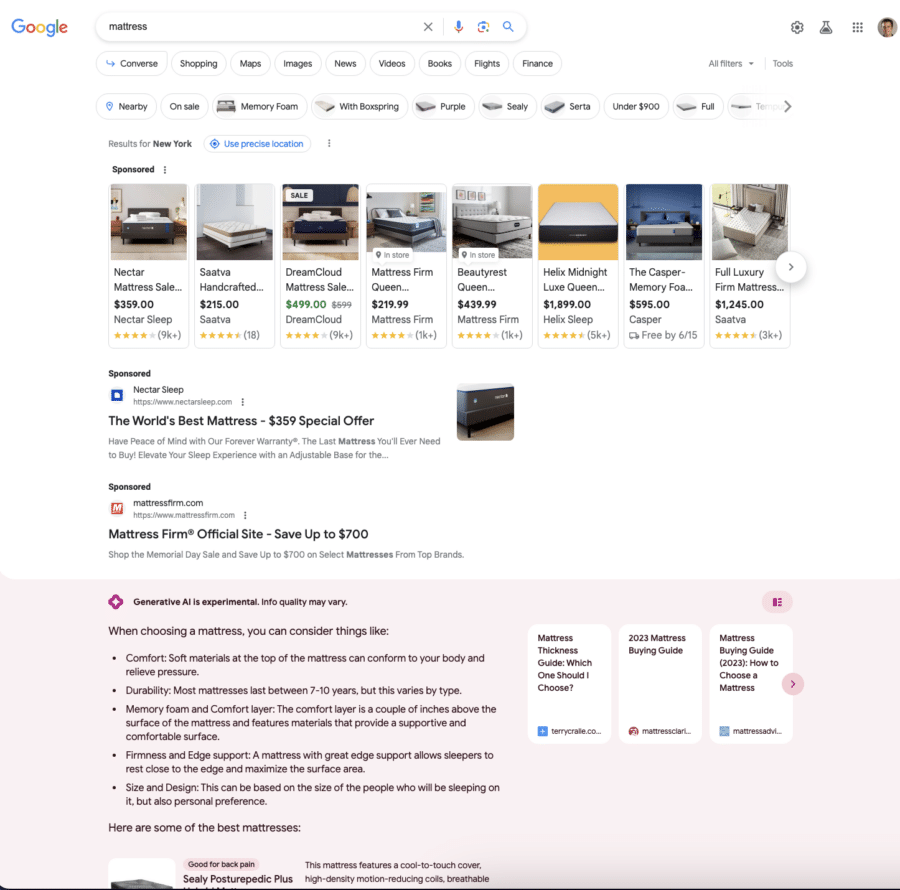Open the Tools menu
The image size is (900, 890).
[782, 64]
